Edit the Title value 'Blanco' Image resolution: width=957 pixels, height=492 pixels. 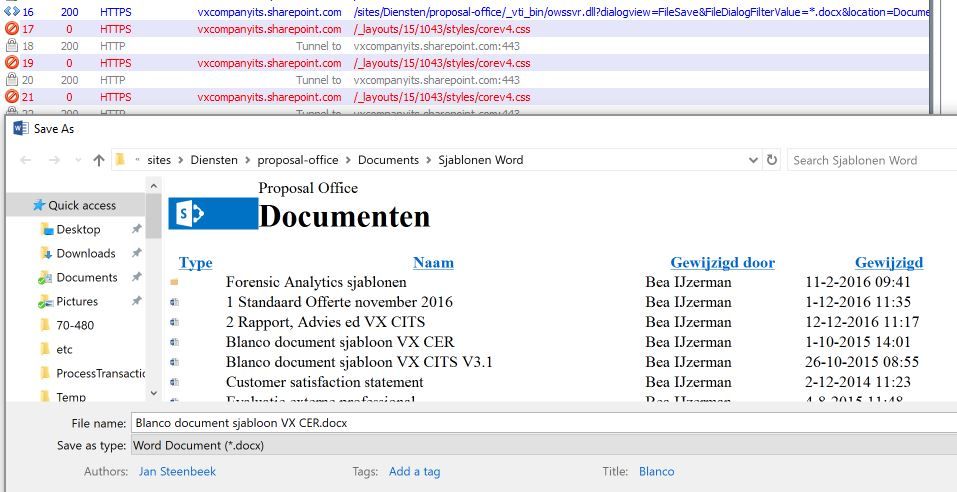pos(657,472)
